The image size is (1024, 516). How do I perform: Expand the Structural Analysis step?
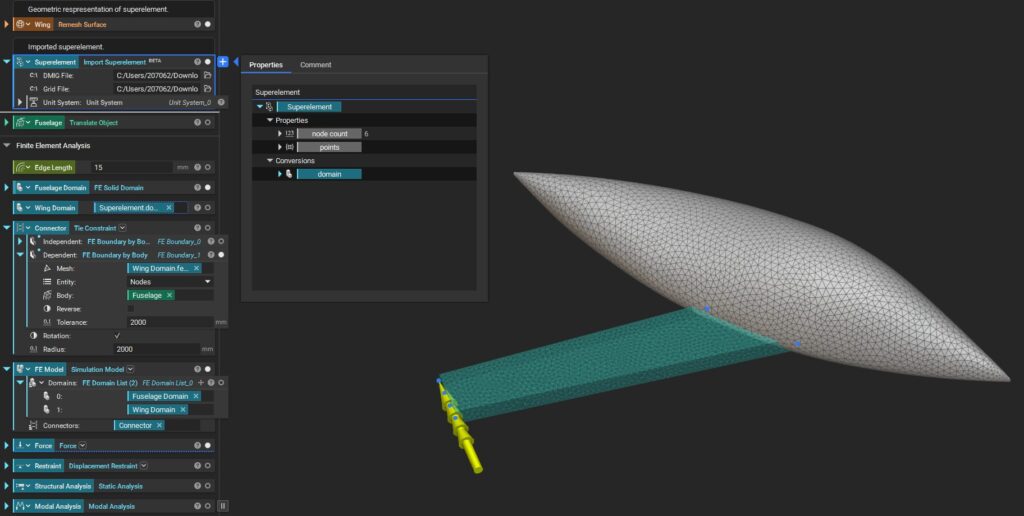(x=6, y=486)
